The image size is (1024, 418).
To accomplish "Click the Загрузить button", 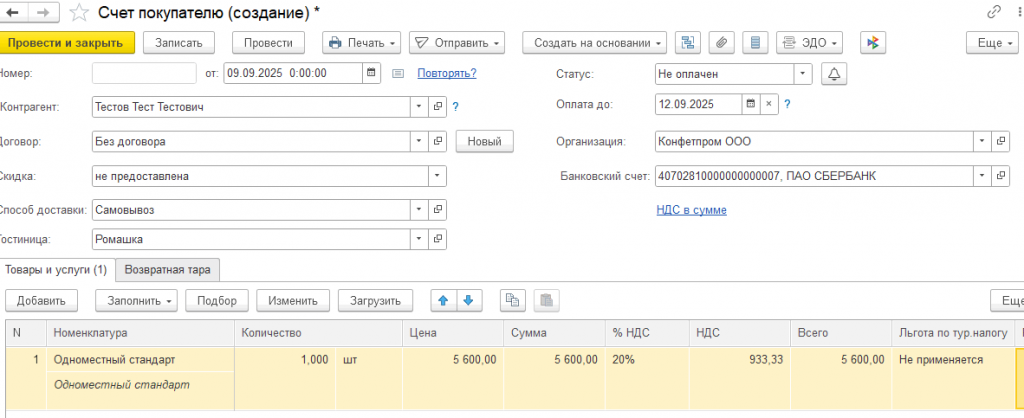I will coord(375,300).
